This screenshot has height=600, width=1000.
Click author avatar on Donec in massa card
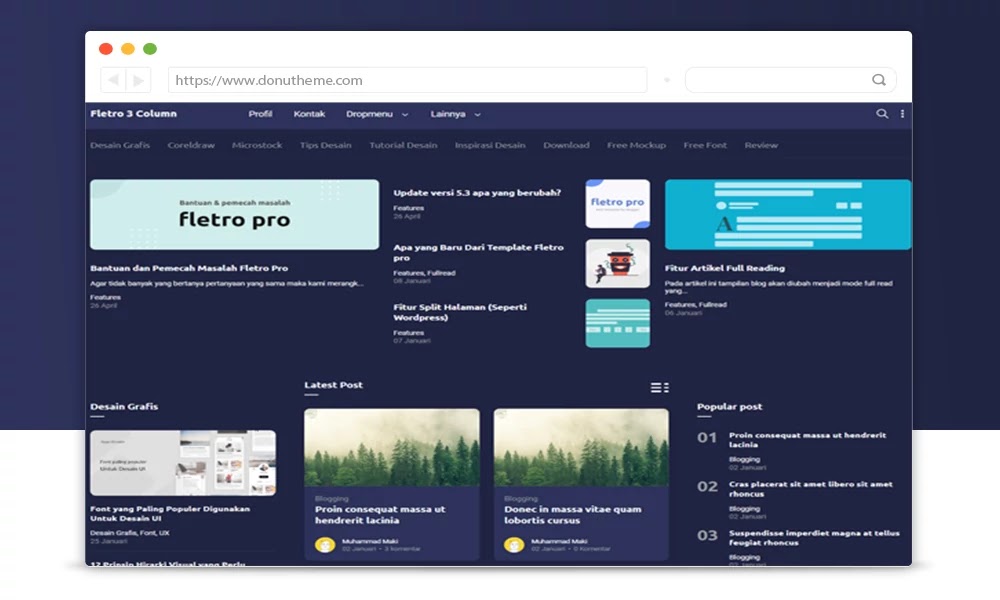point(514,545)
